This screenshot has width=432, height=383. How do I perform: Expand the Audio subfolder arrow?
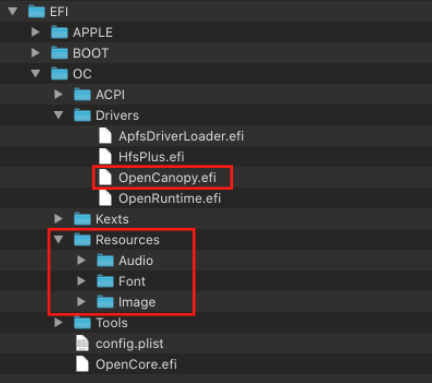point(81,260)
